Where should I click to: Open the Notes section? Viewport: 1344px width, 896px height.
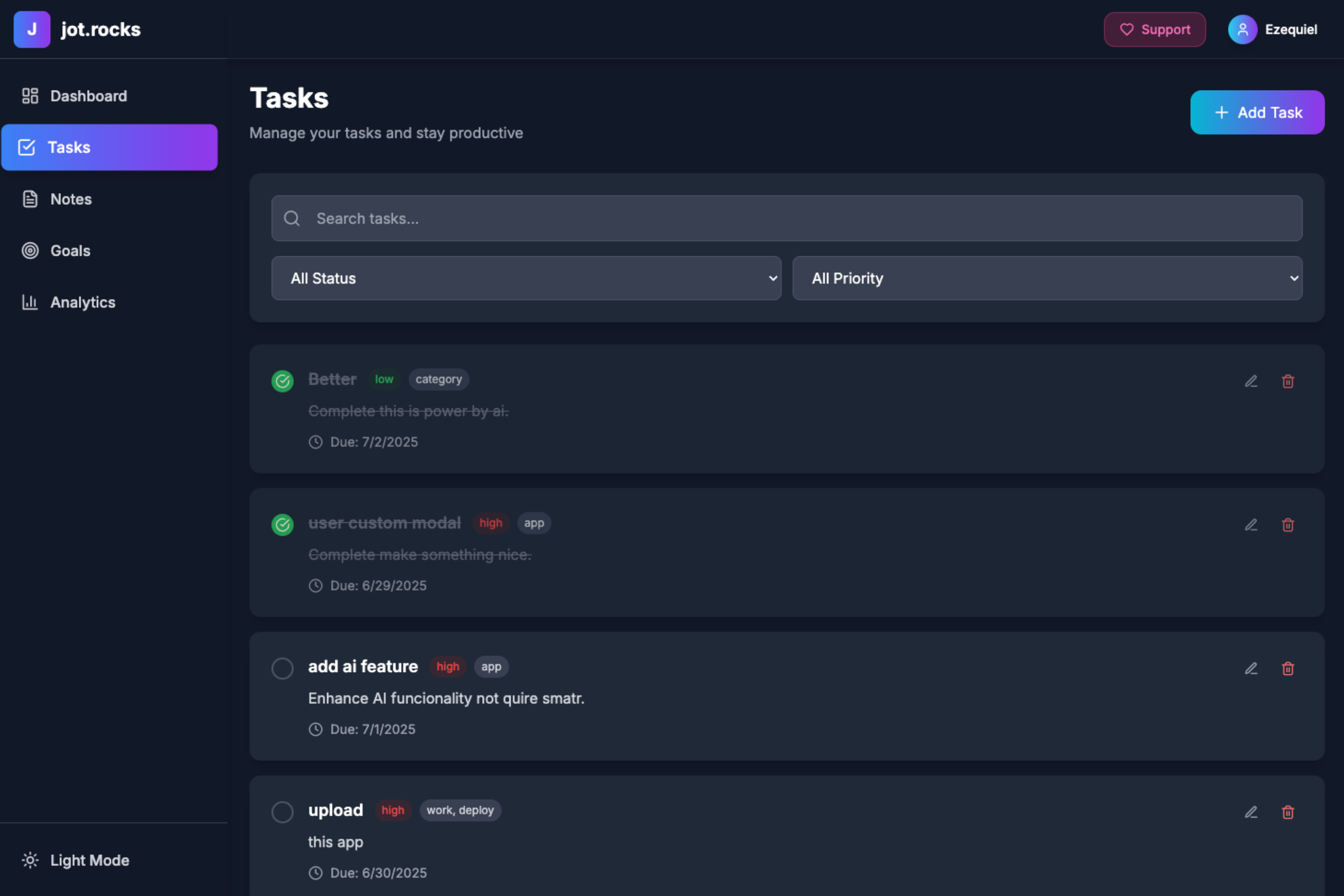coord(71,199)
